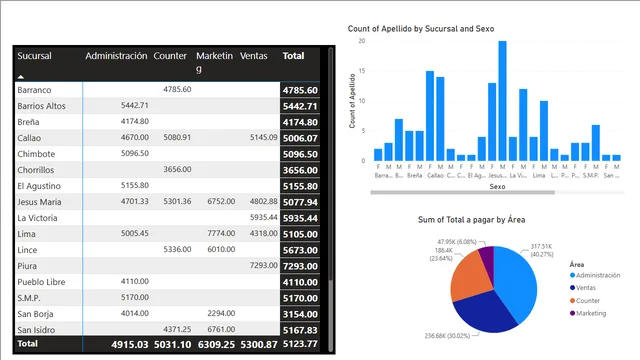Click Marketing legend color dot

click(x=572, y=313)
